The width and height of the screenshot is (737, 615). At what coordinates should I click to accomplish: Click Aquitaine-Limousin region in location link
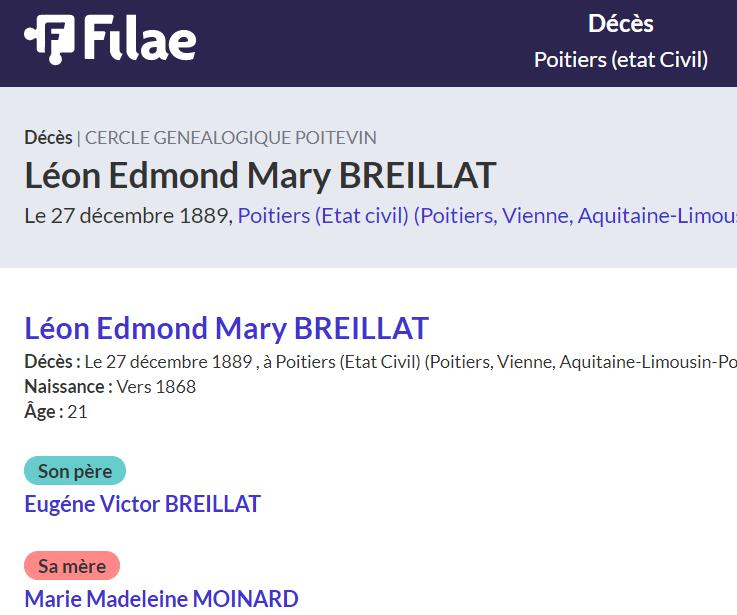coord(657,216)
